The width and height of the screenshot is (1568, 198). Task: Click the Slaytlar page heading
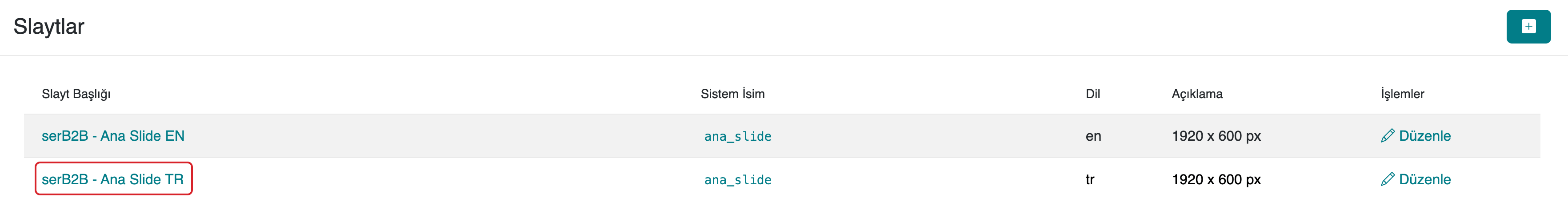pos(49,27)
